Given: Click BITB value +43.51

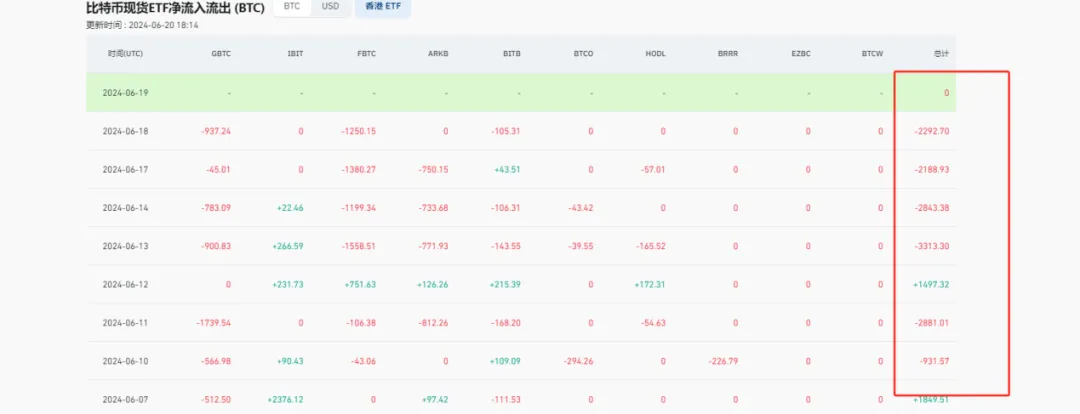Looking at the screenshot, I should point(508,169).
